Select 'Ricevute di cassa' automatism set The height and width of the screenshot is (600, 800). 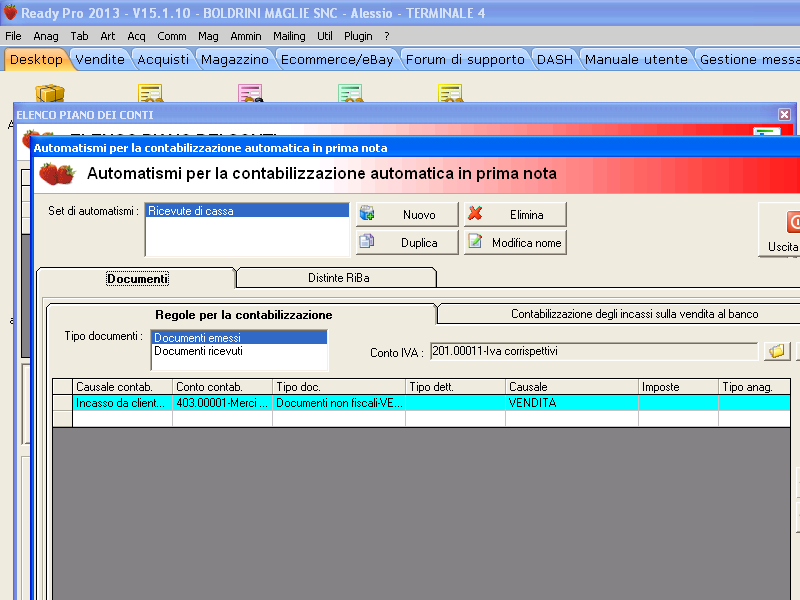click(247, 211)
